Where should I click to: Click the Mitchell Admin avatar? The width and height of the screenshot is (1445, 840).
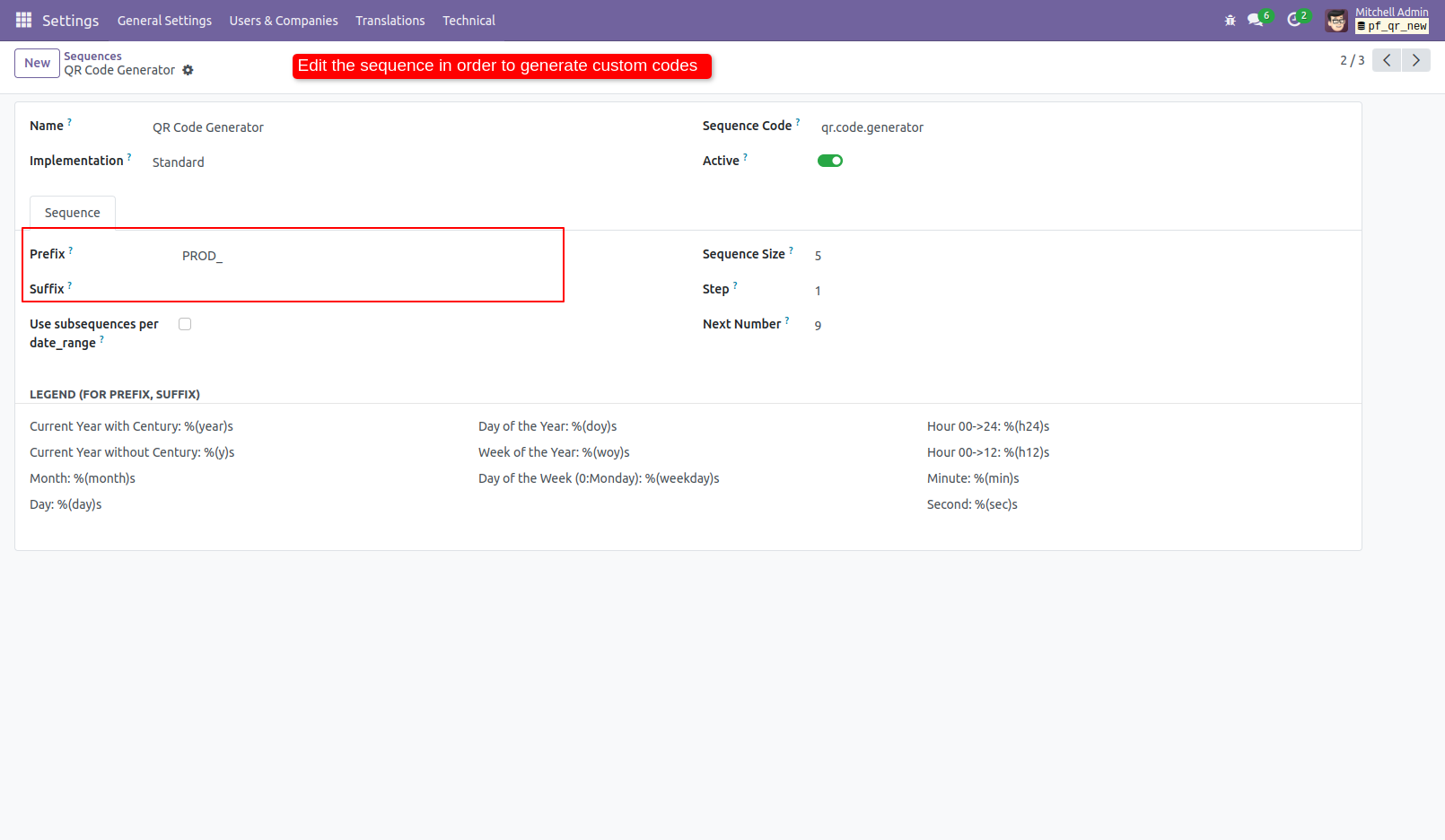(1336, 21)
